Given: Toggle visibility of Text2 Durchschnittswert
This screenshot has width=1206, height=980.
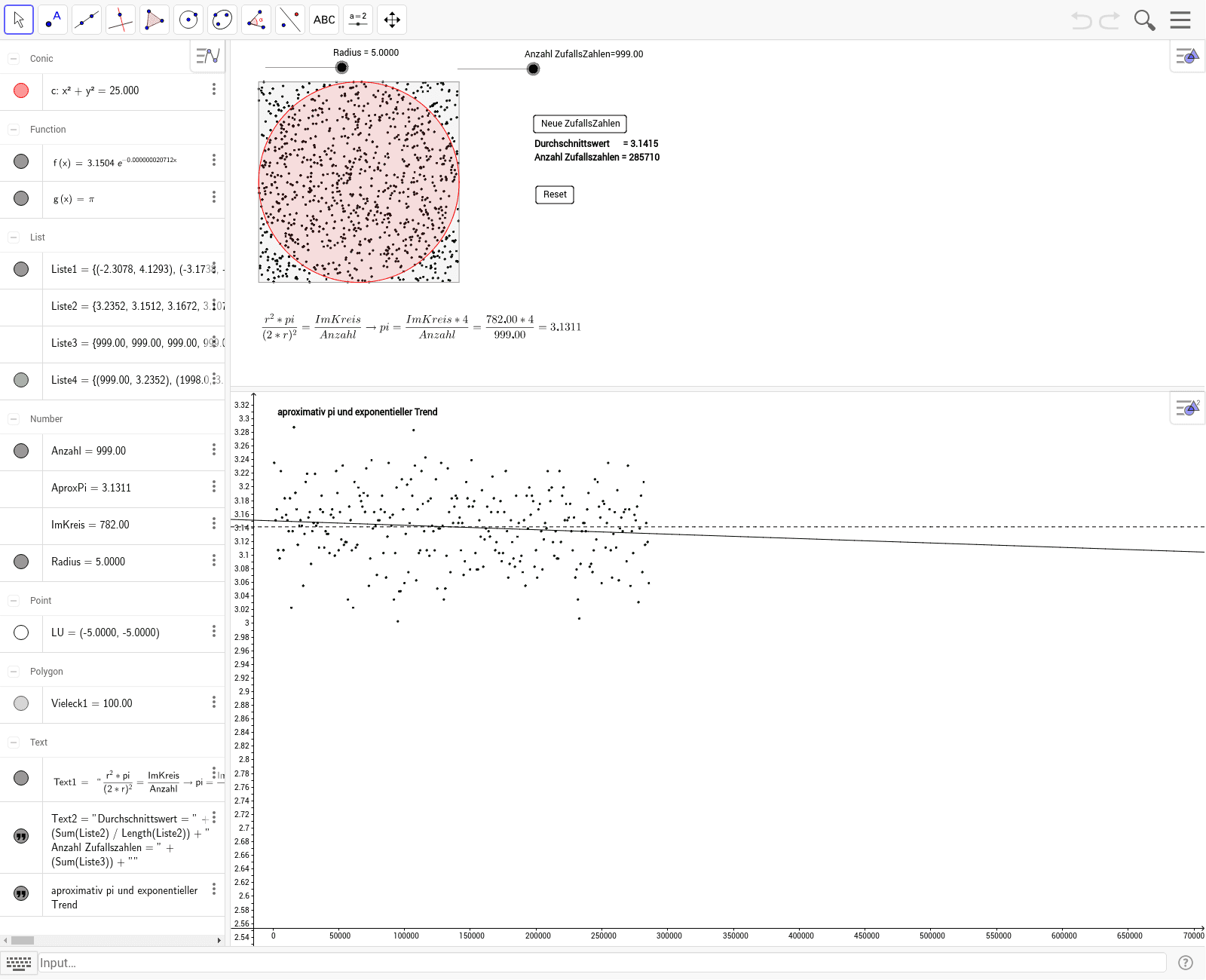Looking at the screenshot, I should [21, 836].
